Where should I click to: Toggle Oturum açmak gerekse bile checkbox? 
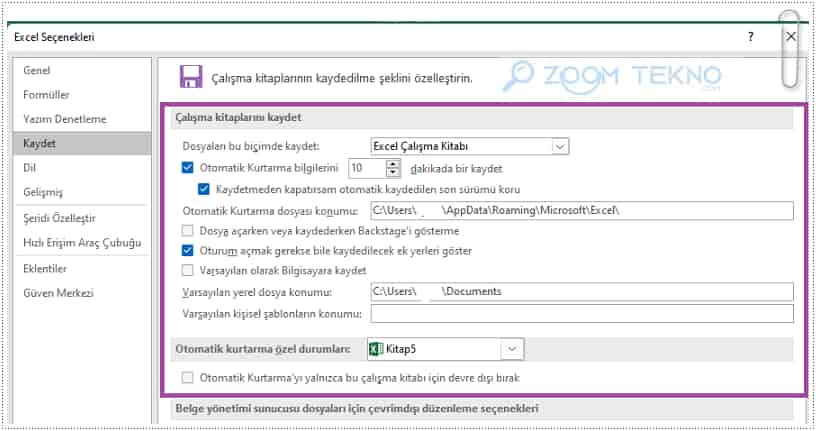point(187,250)
